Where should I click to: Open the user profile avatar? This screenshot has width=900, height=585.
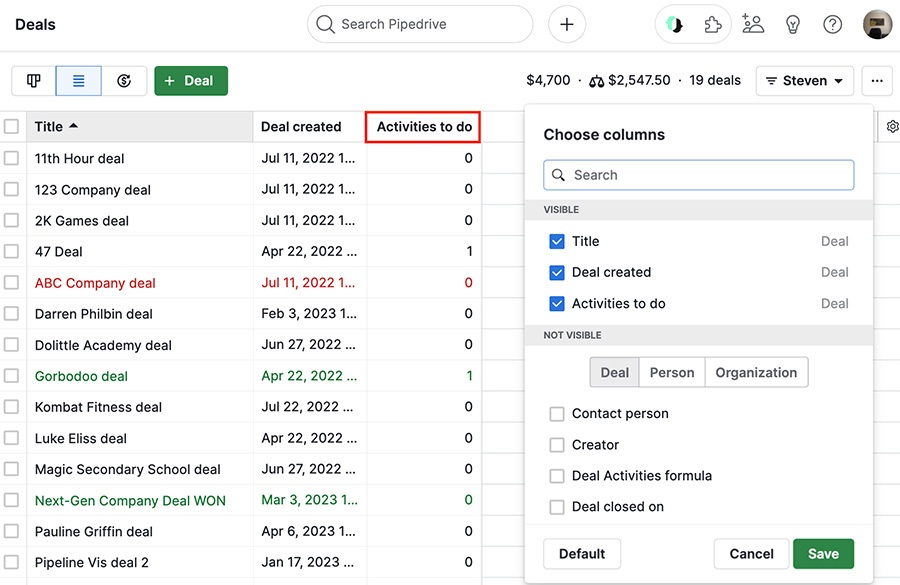click(878, 24)
